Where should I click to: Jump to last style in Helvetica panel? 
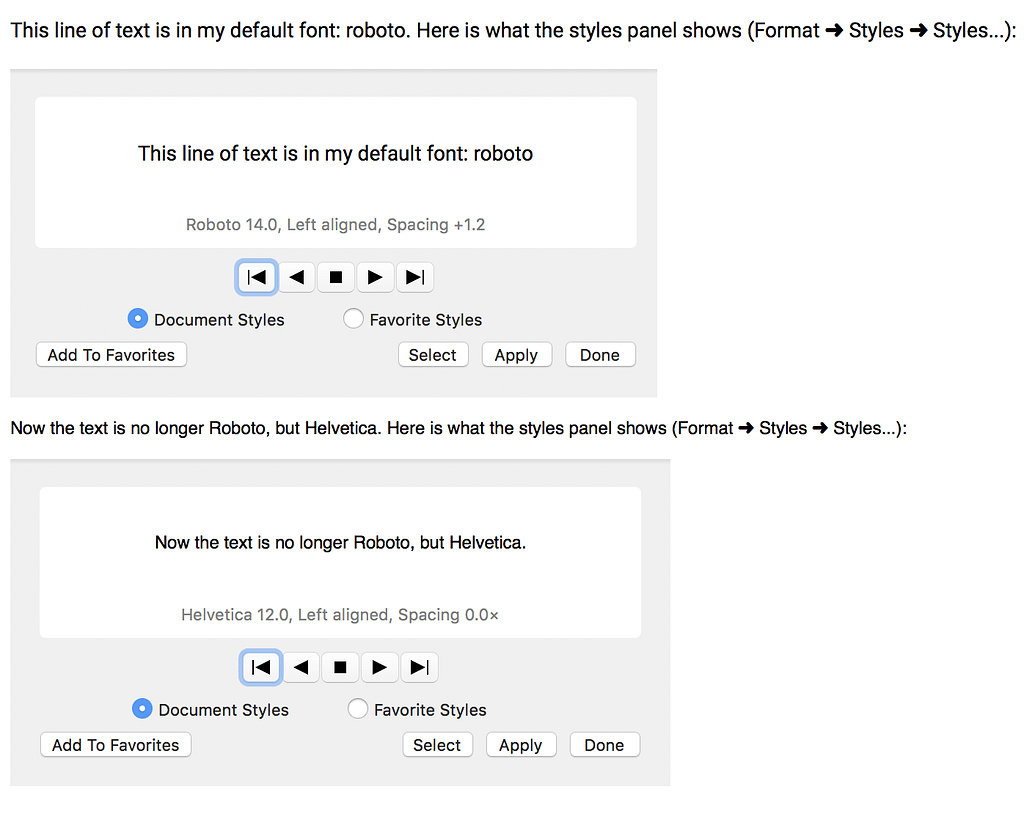point(419,667)
